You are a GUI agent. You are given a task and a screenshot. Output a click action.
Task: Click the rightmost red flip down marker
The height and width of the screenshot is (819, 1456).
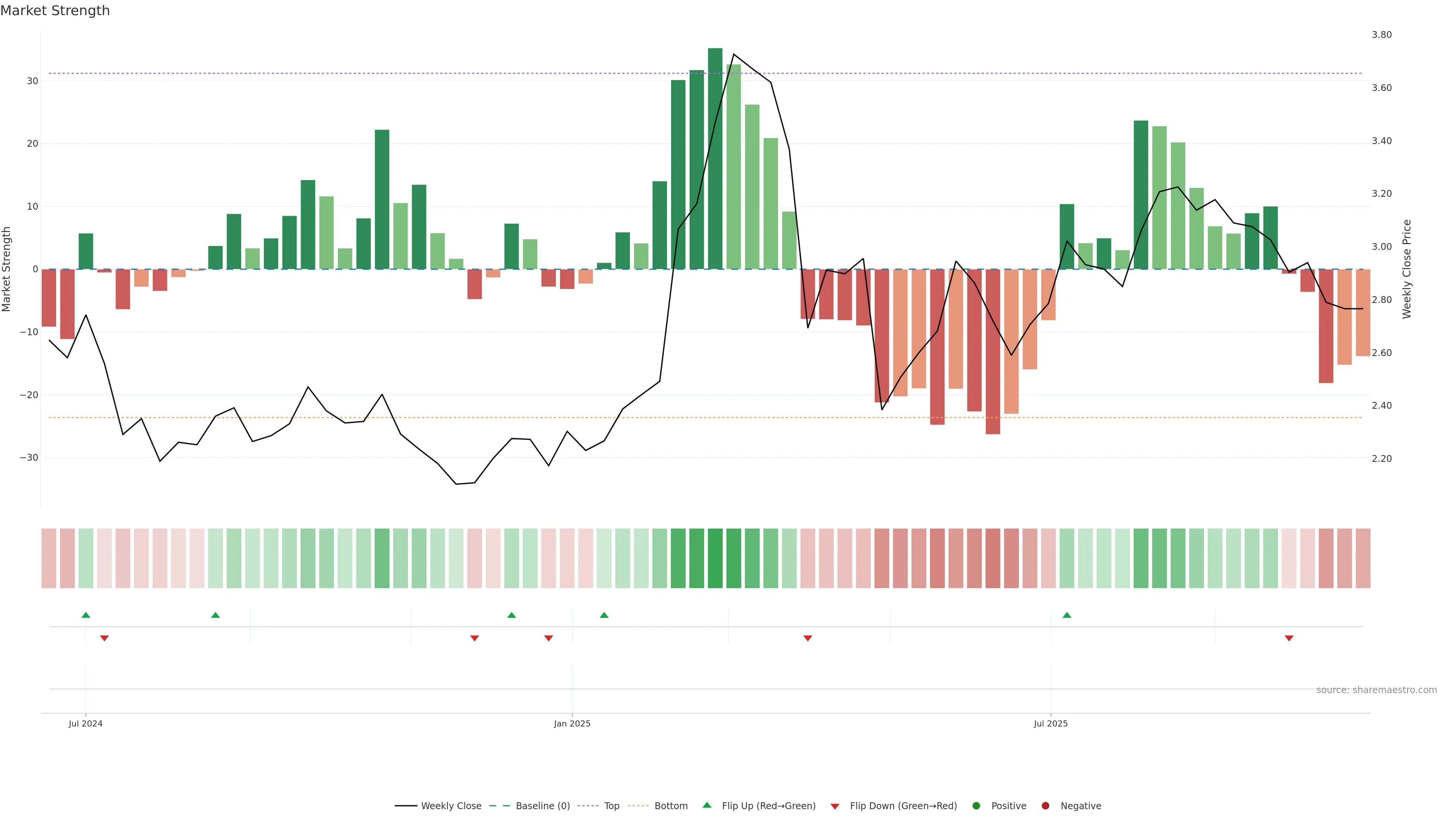tap(1289, 638)
